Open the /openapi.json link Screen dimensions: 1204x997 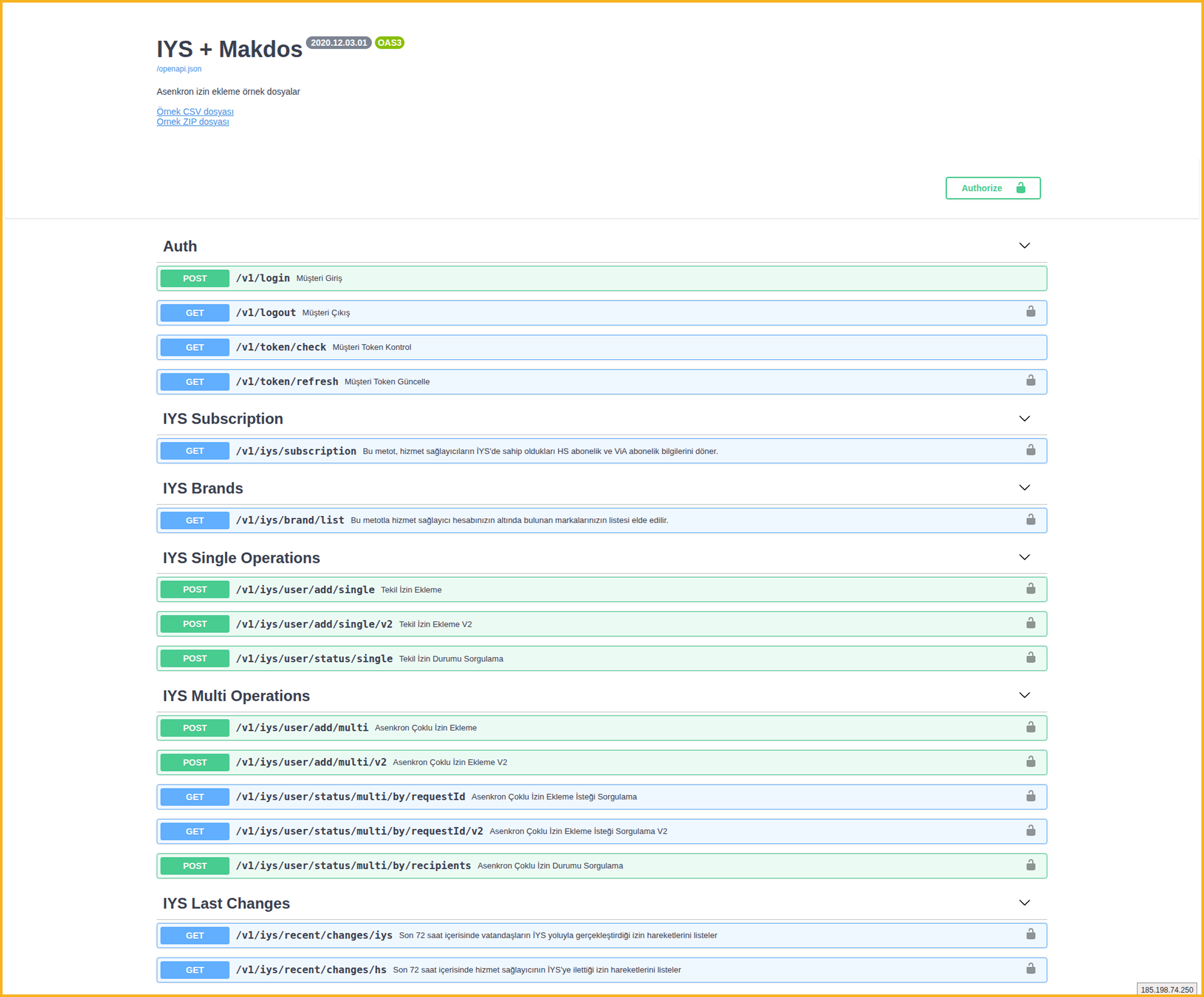tap(179, 69)
